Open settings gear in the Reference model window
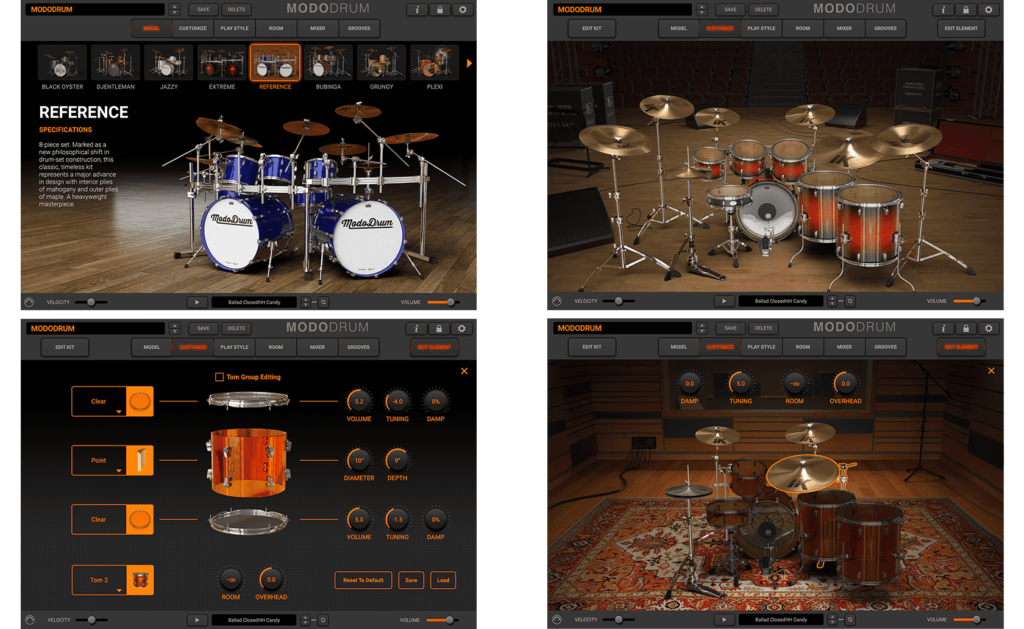The width and height of the screenshot is (1024, 629). pyautogui.click(x=462, y=10)
